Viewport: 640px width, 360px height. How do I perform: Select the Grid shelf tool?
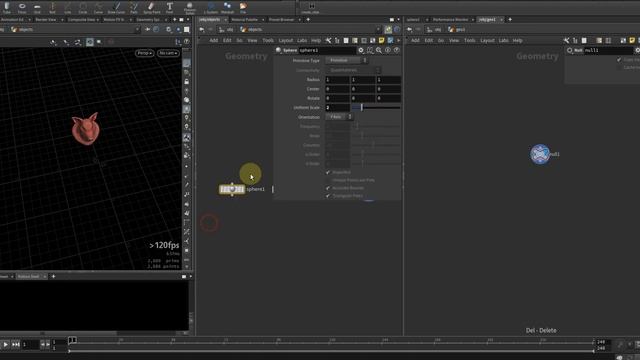click(37, 8)
